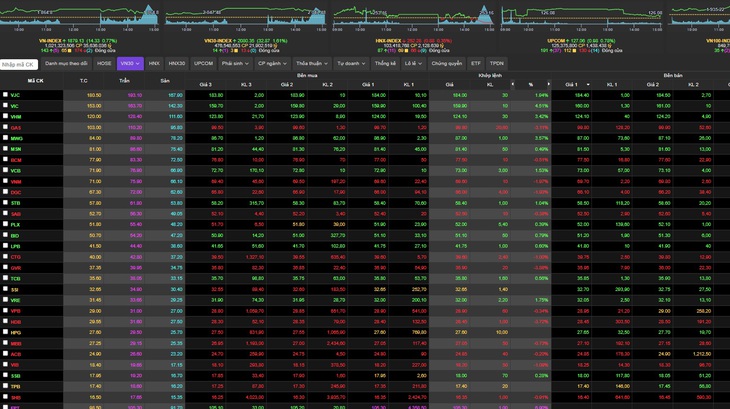This screenshot has width=730, height=409.
Task: Open the VN-INDEX chart
Action: [79, 19]
